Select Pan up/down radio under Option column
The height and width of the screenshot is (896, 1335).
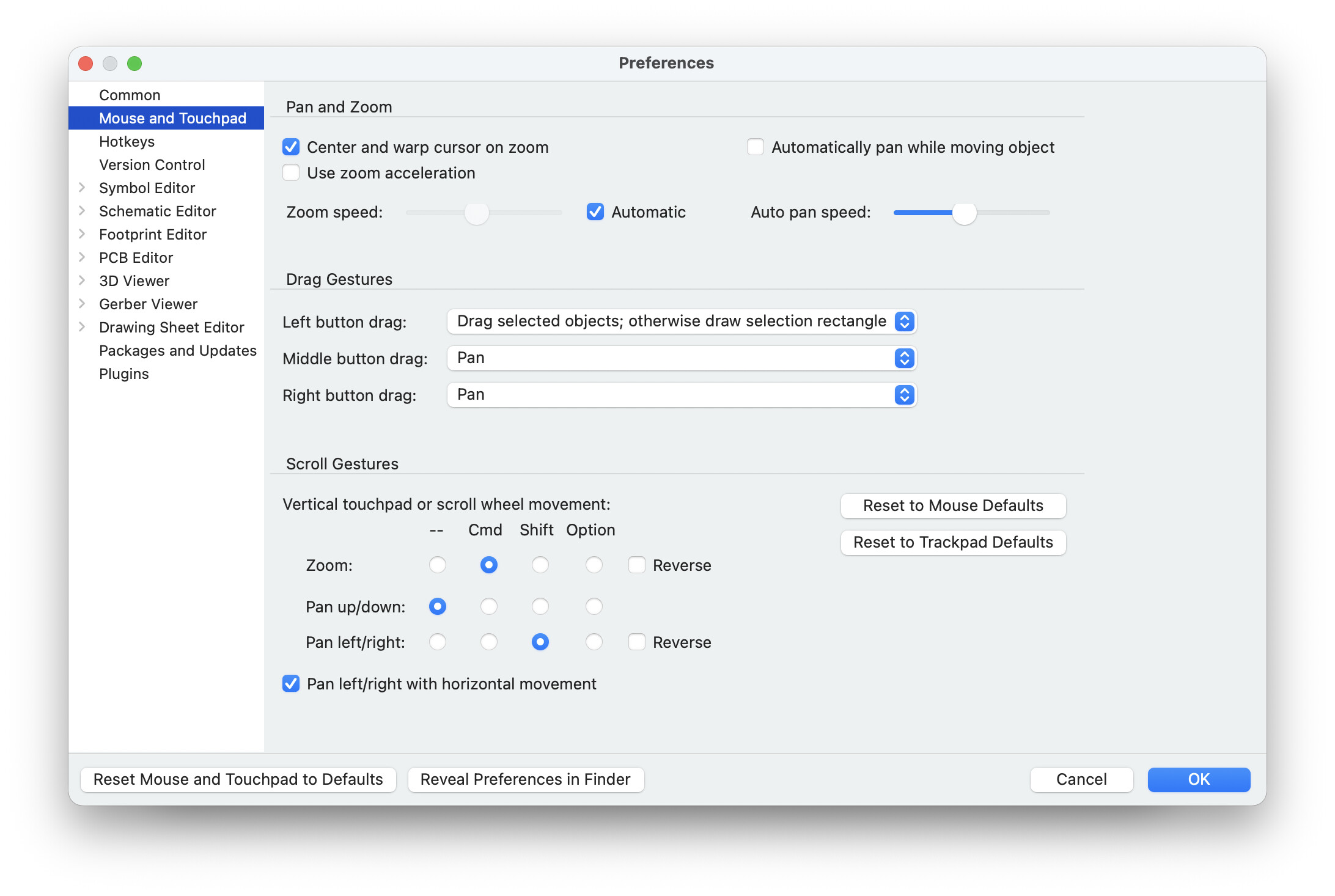click(x=594, y=606)
